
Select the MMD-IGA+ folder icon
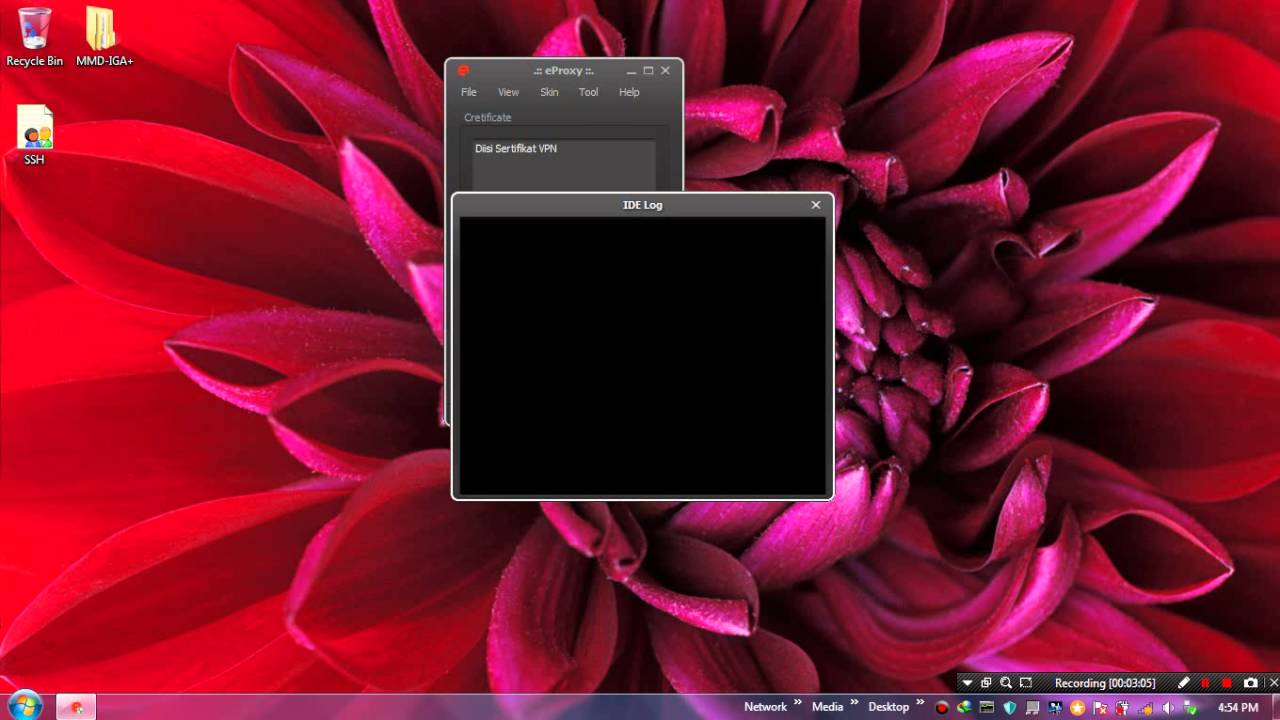pyautogui.click(x=104, y=37)
